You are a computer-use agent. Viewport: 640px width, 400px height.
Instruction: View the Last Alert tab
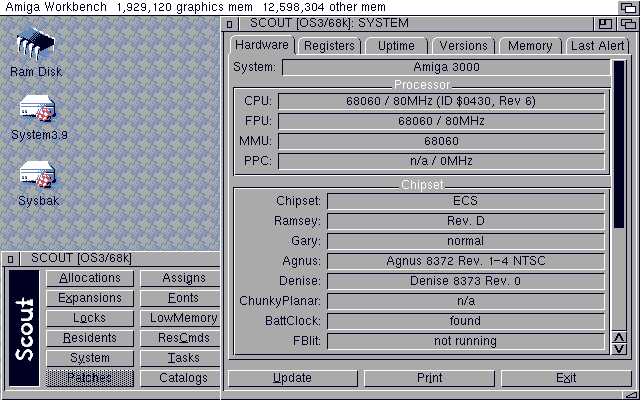[597, 46]
